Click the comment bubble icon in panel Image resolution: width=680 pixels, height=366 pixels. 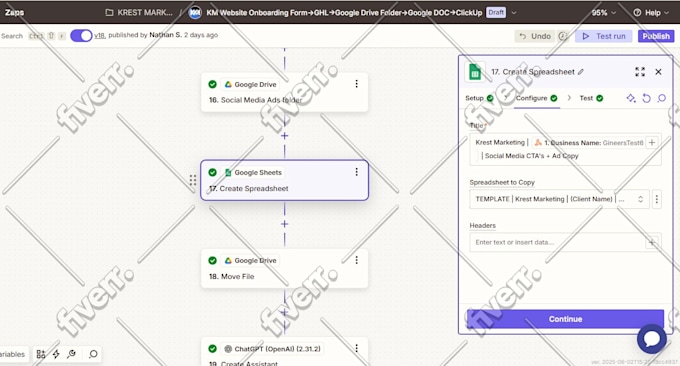click(x=661, y=98)
